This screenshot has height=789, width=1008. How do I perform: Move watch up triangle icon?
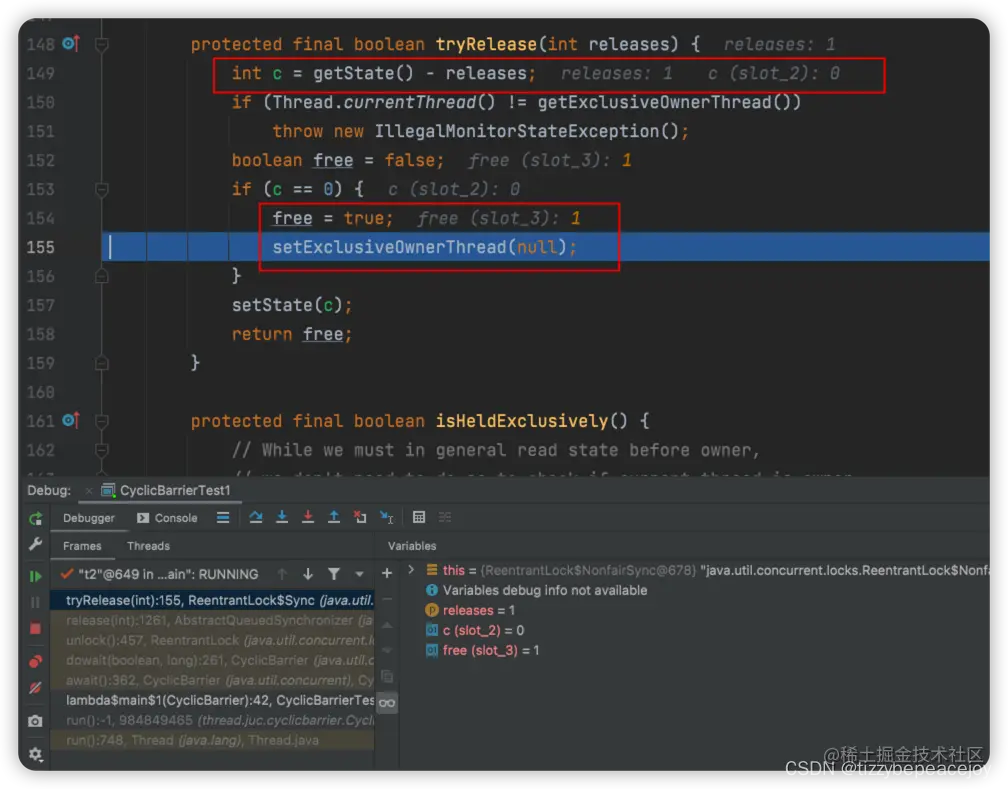387,625
